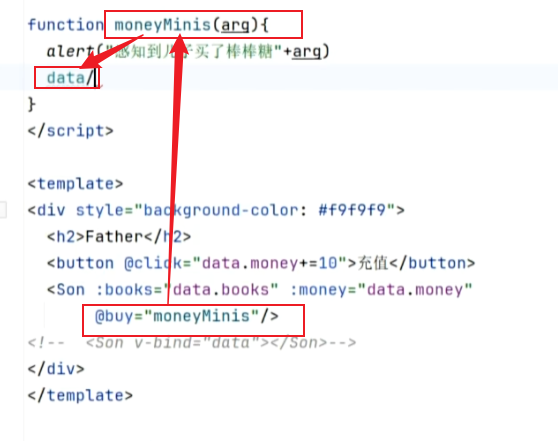Click the function keyword
The height and width of the screenshot is (441, 558).
click(x=66, y=25)
